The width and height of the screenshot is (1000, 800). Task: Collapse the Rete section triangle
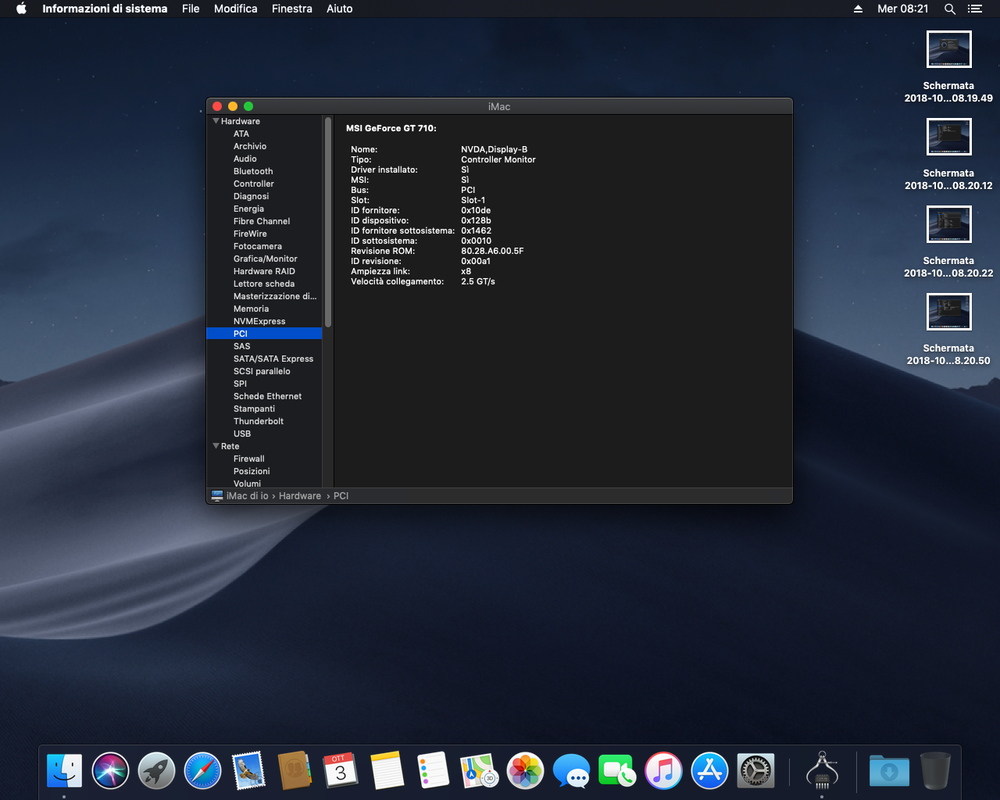coord(216,446)
